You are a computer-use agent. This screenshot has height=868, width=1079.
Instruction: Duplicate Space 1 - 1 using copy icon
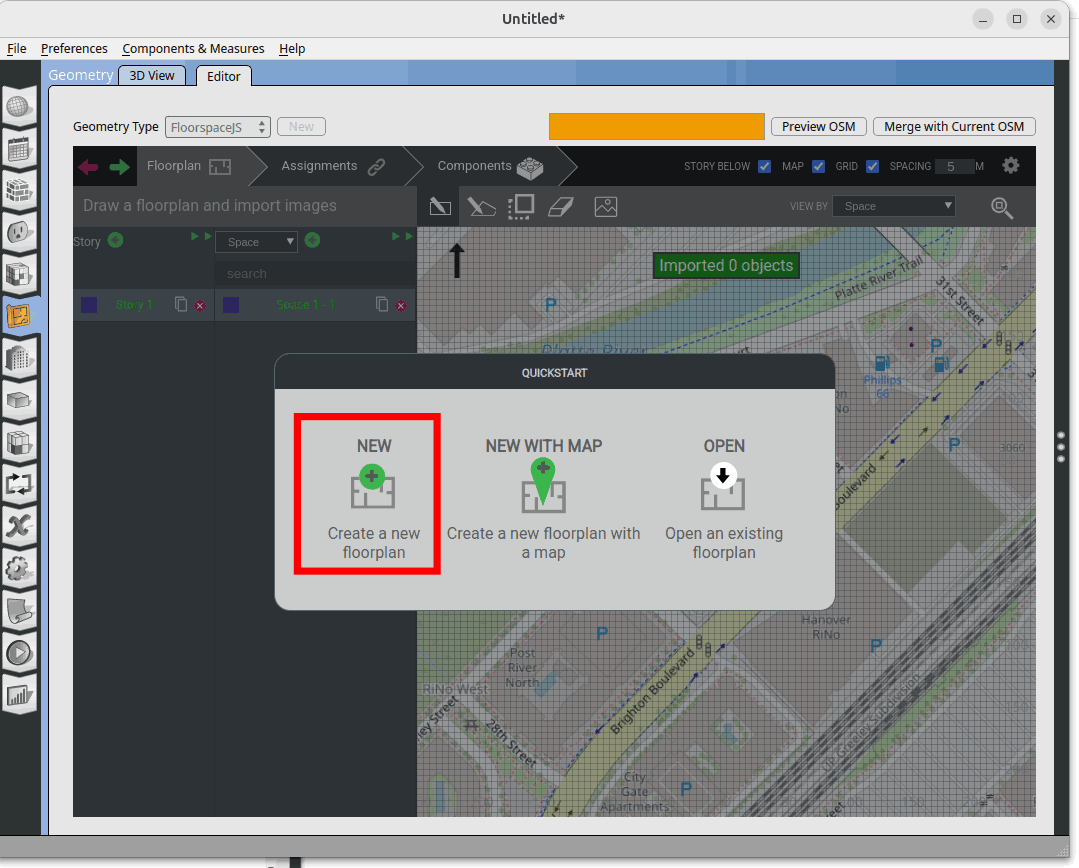pos(381,305)
